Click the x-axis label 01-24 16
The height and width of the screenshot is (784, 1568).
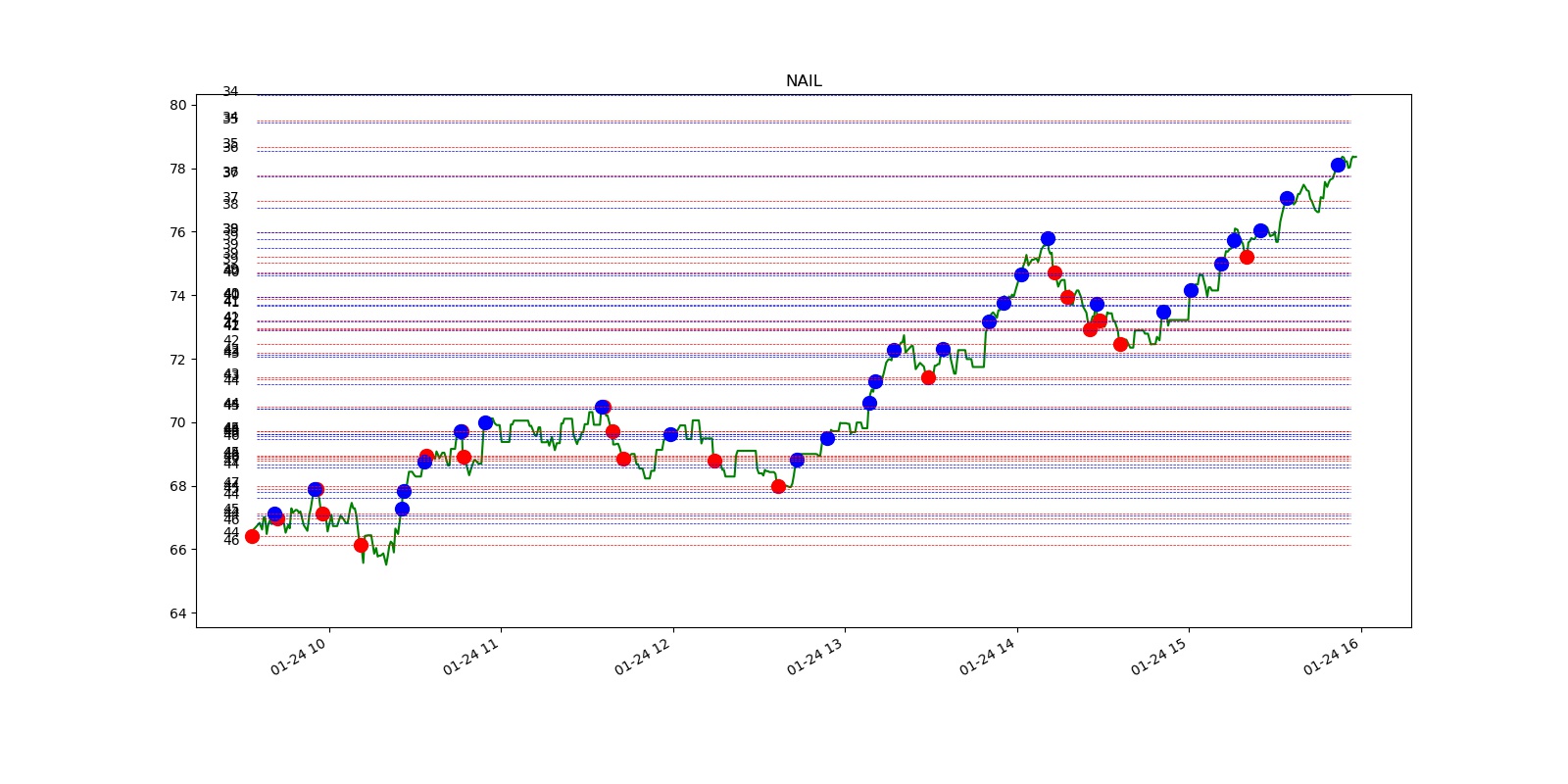click(1332, 655)
